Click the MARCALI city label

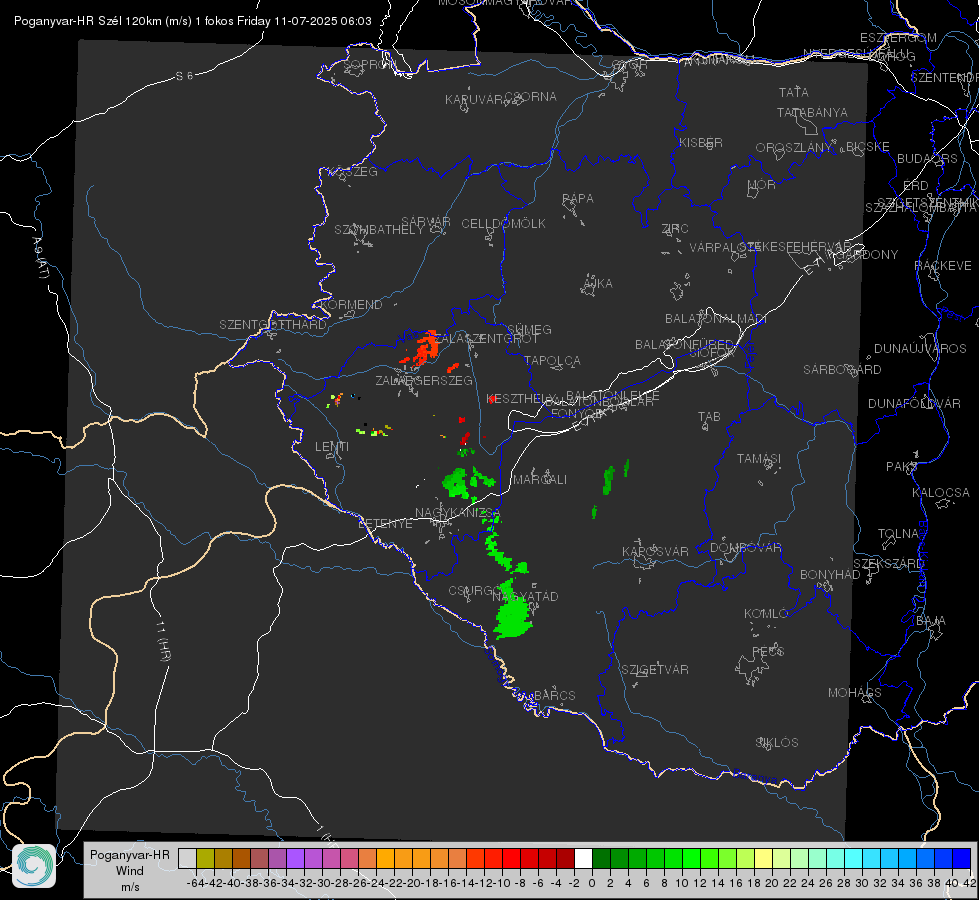[540, 480]
